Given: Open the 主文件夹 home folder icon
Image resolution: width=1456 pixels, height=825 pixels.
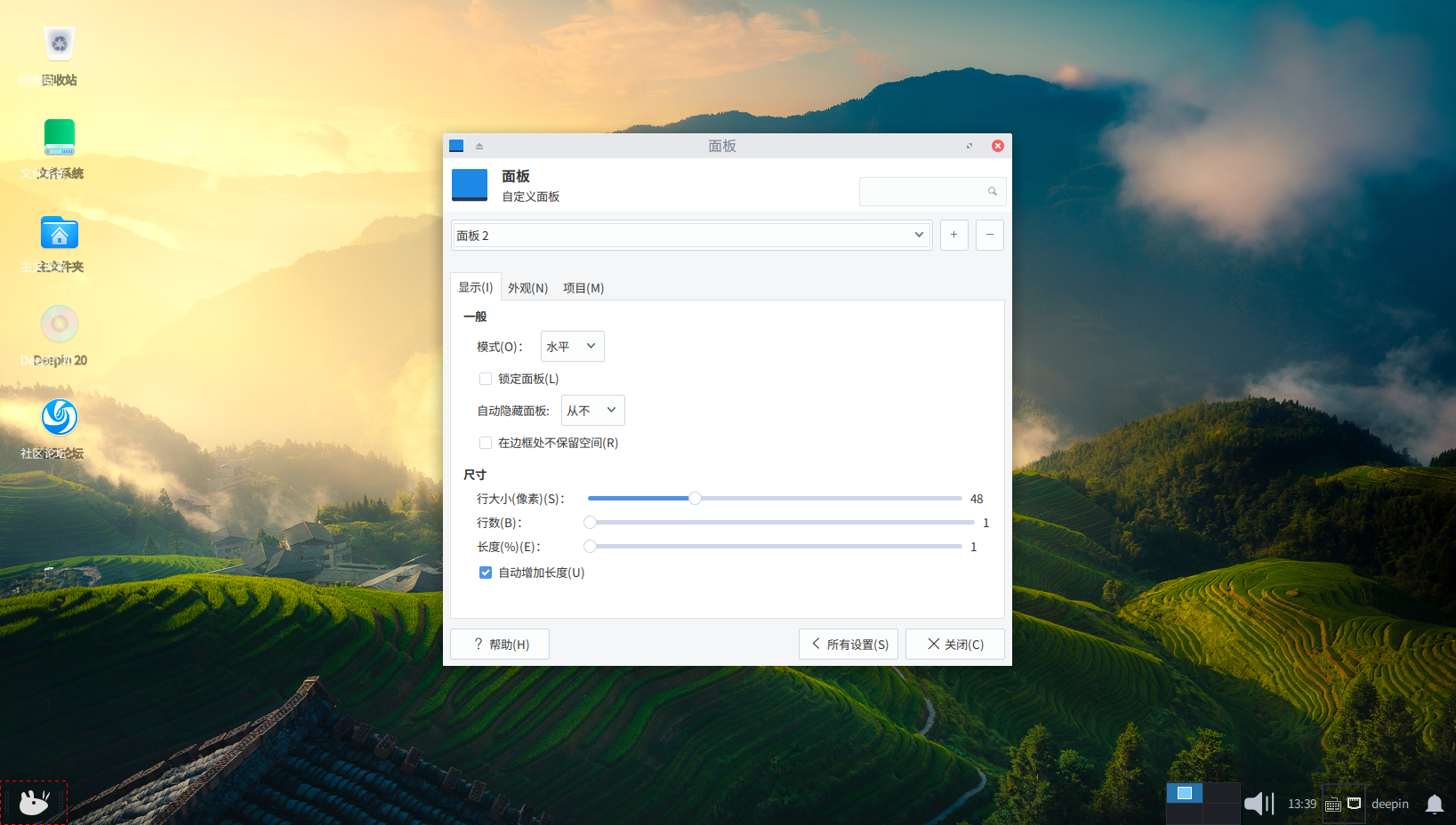Looking at the screenshot, I should coord(60,233).
